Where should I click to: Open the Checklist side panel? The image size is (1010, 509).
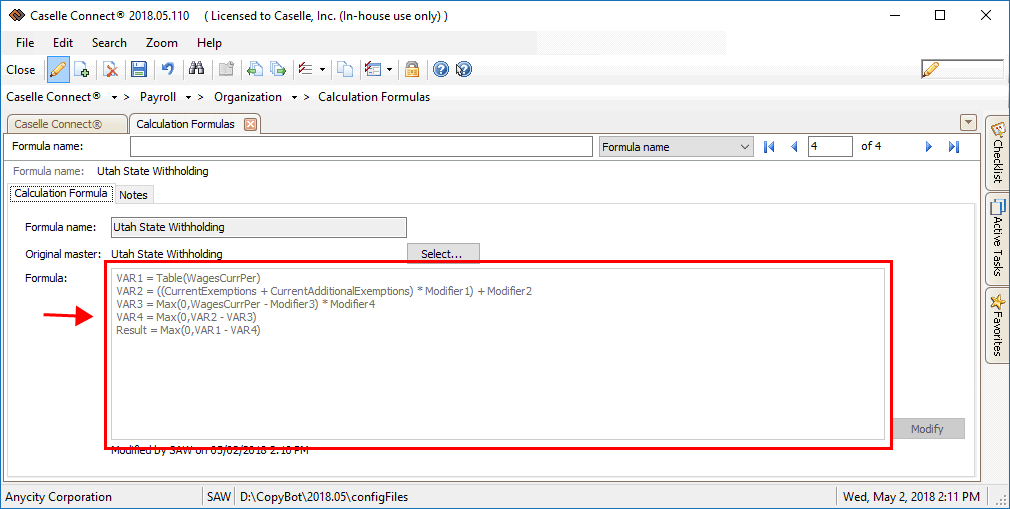point(997,153)
